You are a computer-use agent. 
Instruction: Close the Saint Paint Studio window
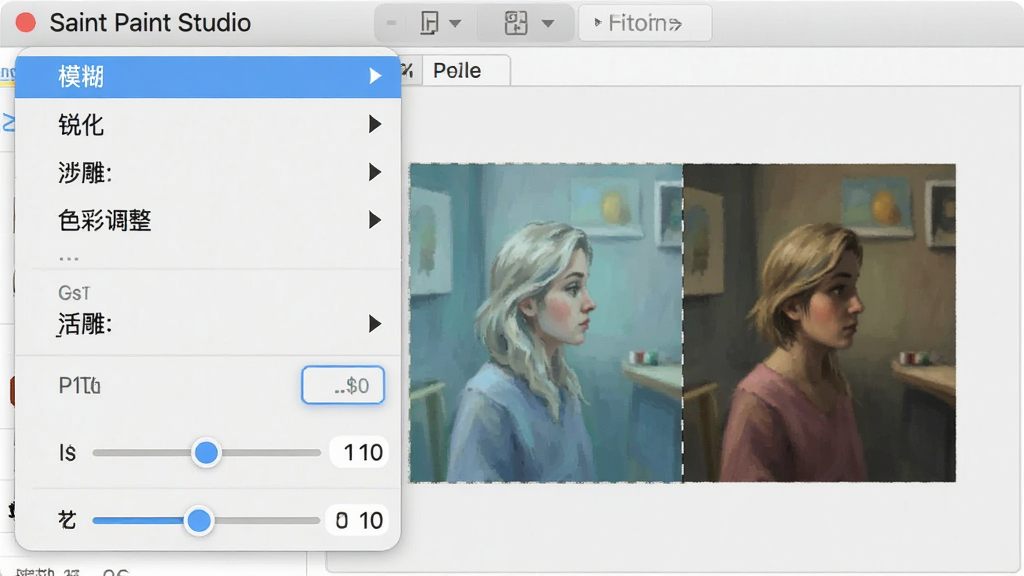[x=26, y=23]
